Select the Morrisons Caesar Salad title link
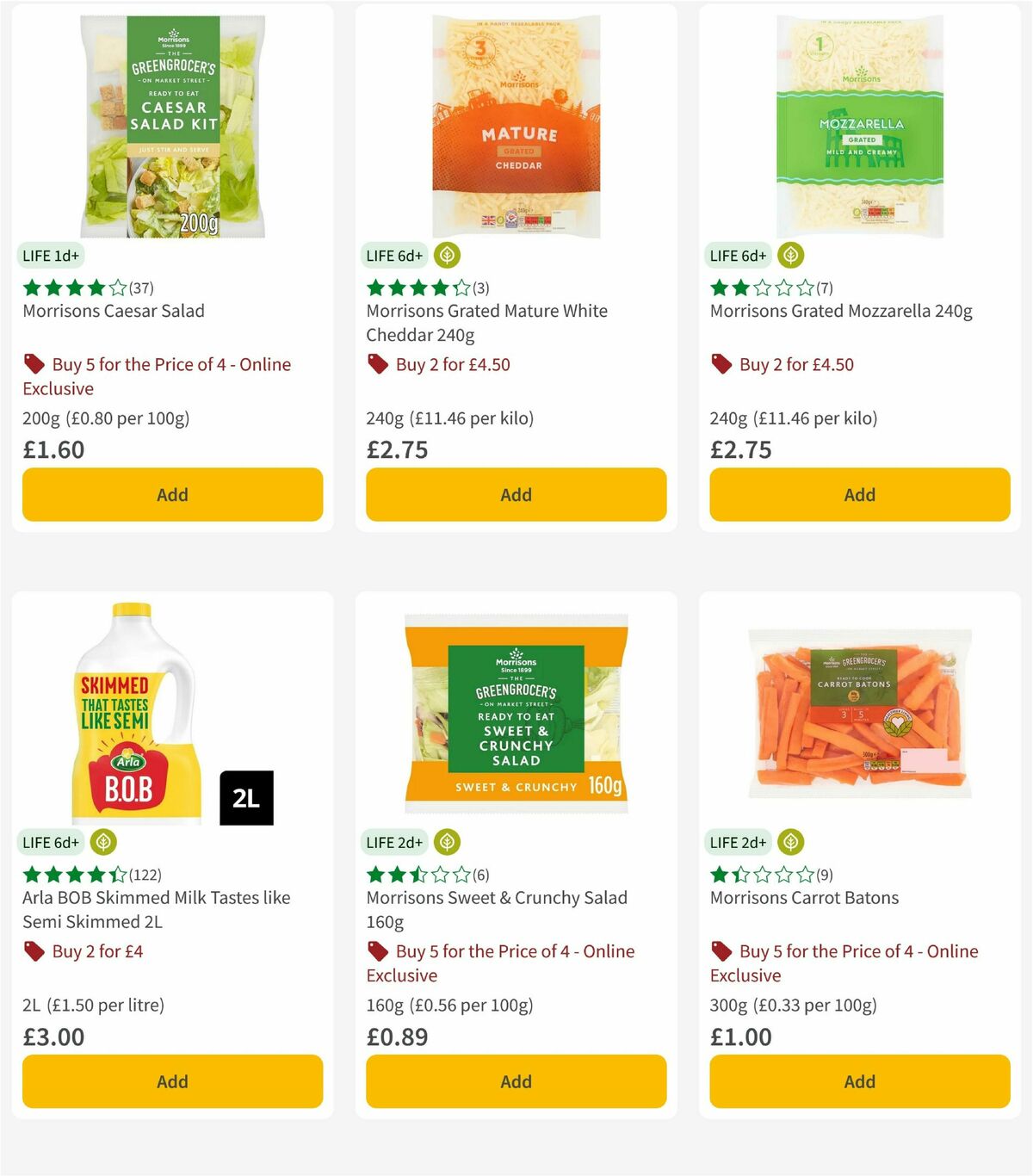 (112, 311)
